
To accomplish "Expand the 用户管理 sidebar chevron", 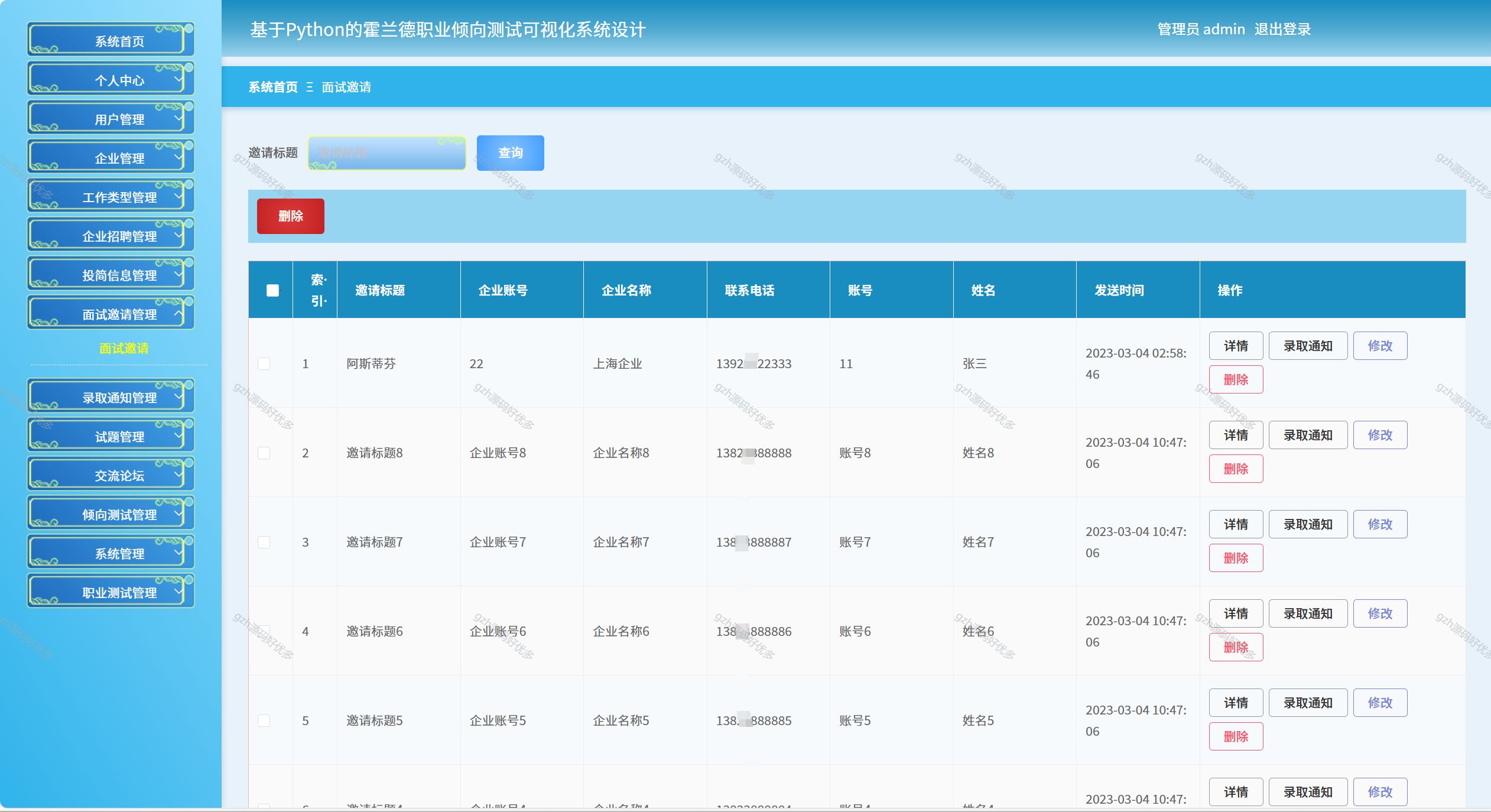I will (x=178, y=118).
